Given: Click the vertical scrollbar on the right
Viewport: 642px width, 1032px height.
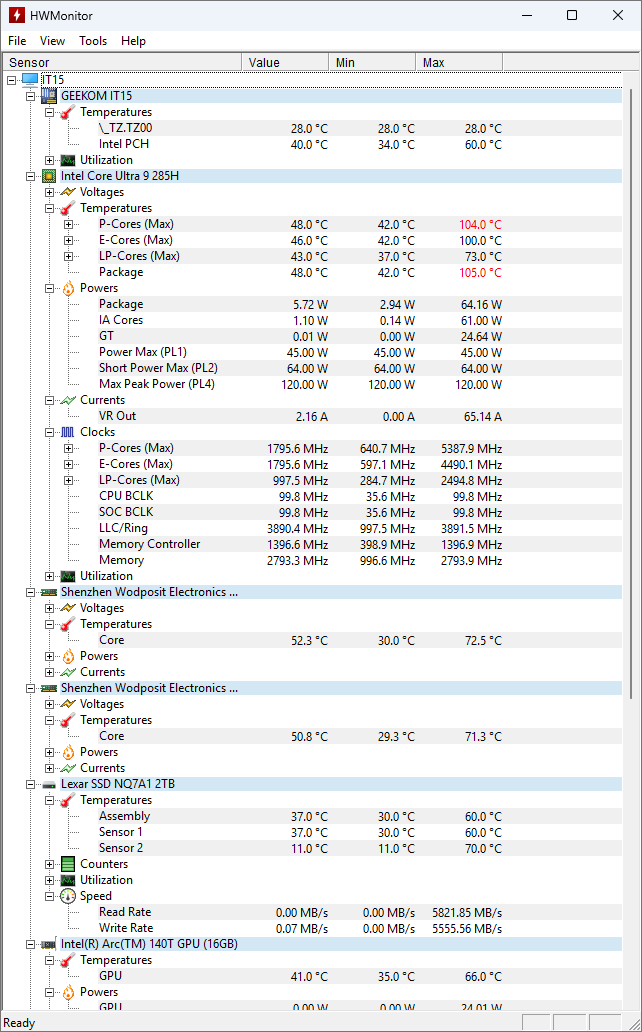Looking at the screenshot, I should (634, 500).
